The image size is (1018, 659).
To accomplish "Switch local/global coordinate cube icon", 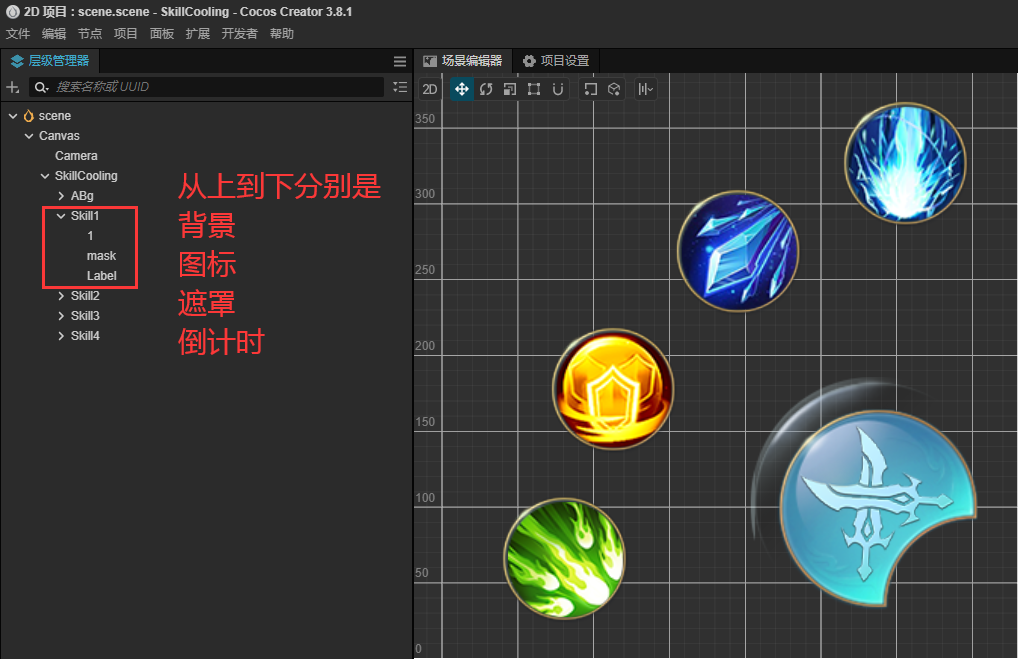I will pyautogui.click(x=614, y=89).
